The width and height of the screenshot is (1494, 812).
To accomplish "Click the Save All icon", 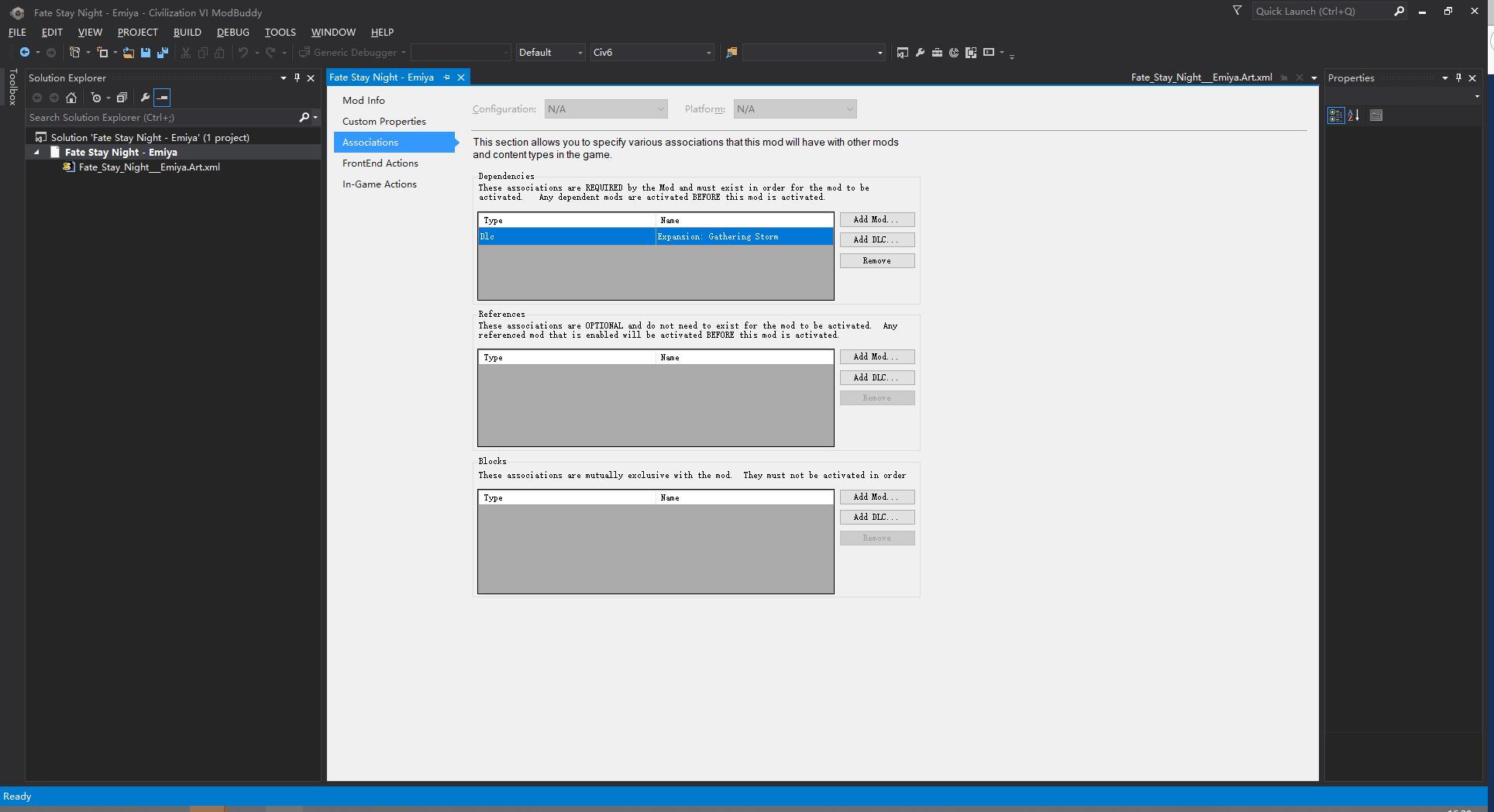I will point(163,52).
